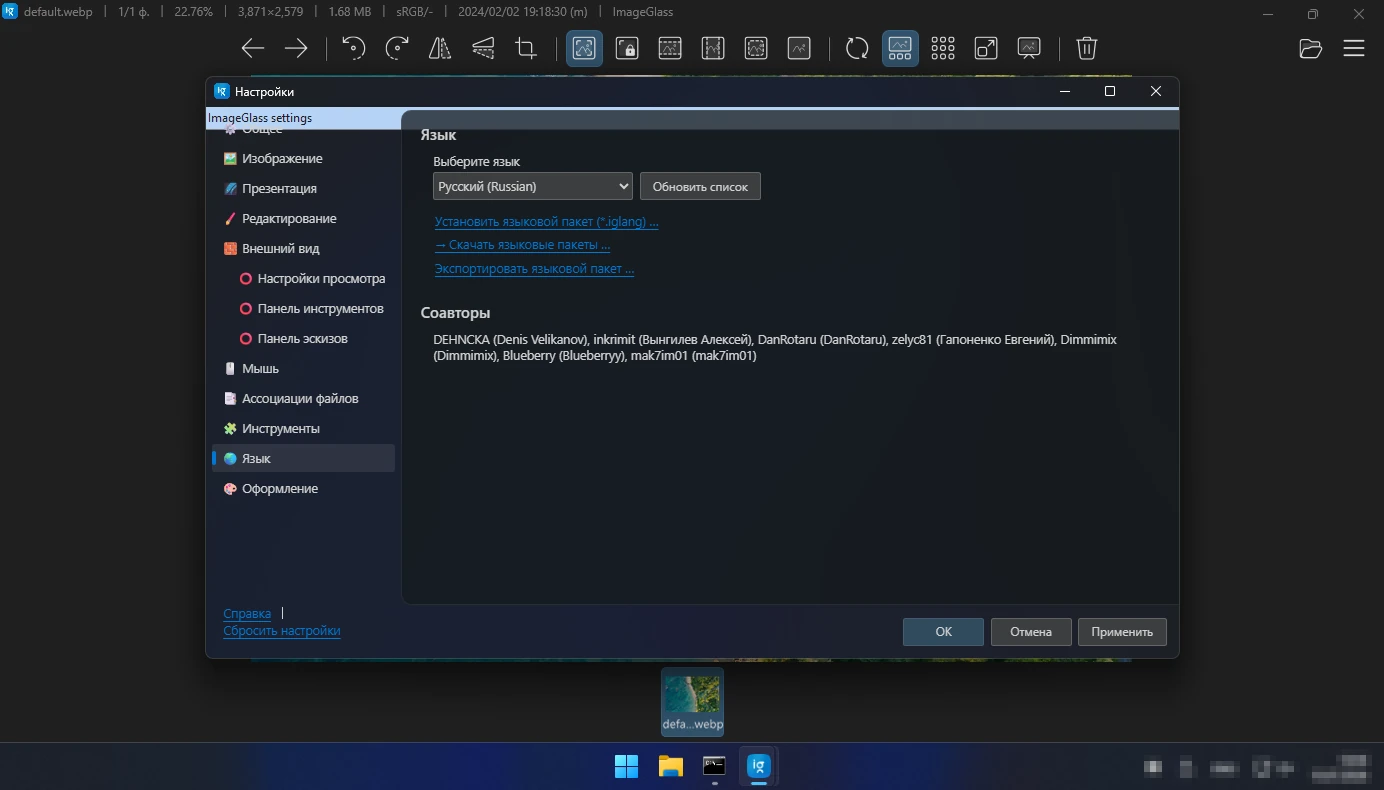
Task: Toggle the checkerboard background grid icon
Action: point(943,48)
